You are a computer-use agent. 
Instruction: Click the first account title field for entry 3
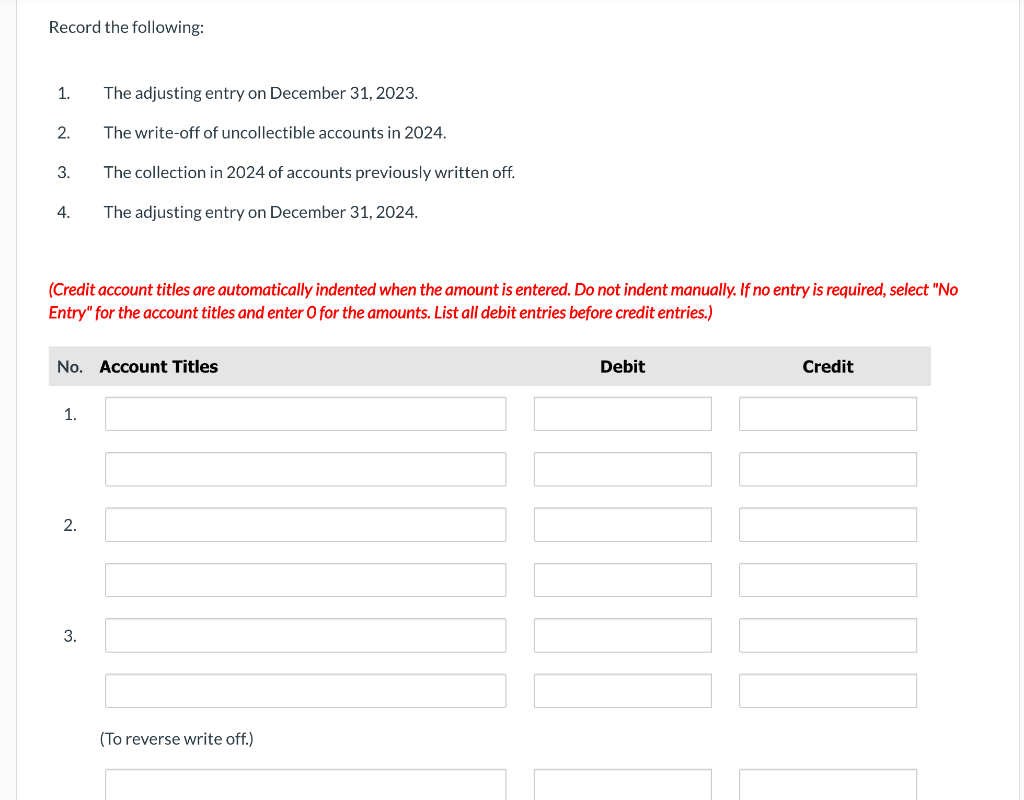(x=305, y=634)
